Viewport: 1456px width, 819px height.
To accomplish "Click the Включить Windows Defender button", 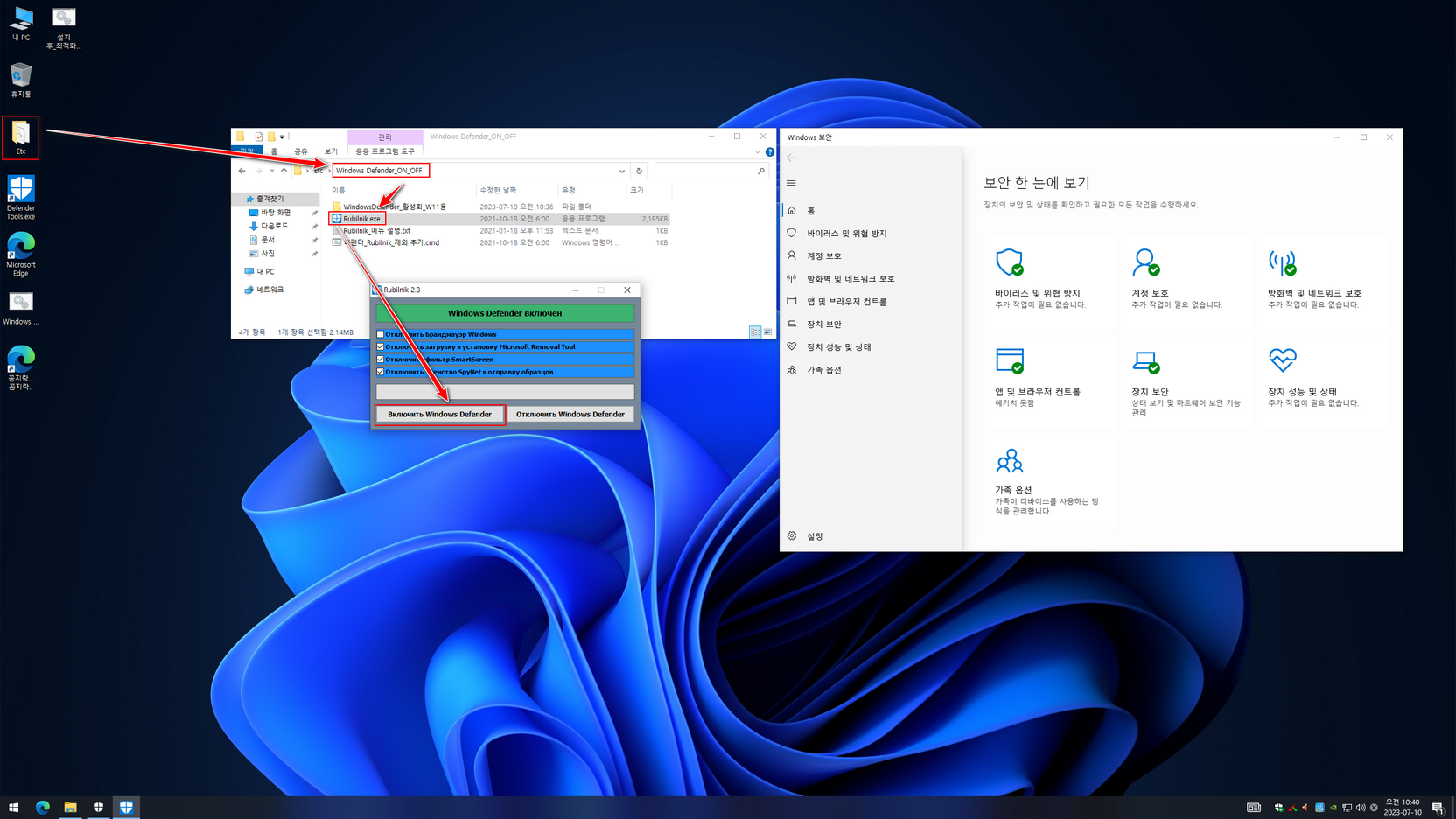I will [440, 414].
